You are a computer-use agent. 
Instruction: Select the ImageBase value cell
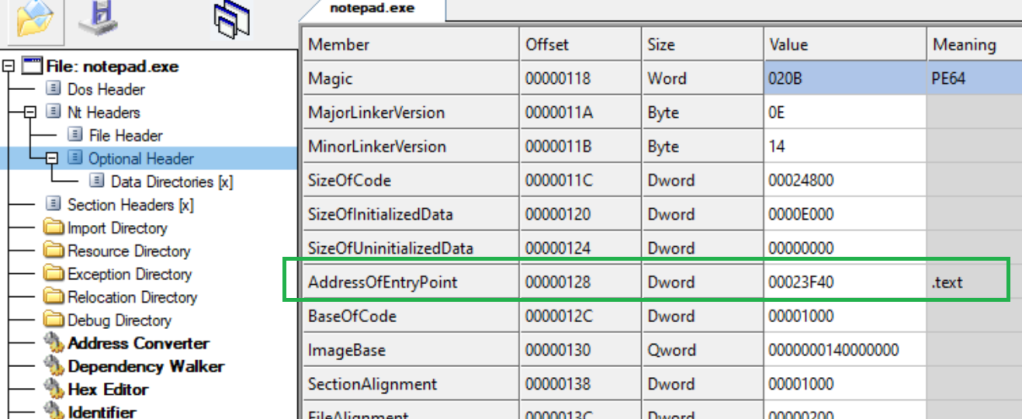[834, 351]
